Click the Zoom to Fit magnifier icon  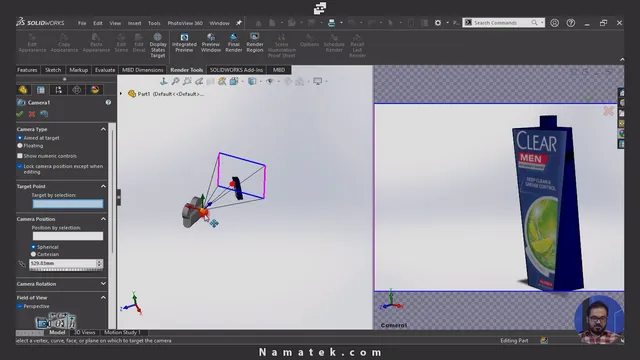pos(176,81)
